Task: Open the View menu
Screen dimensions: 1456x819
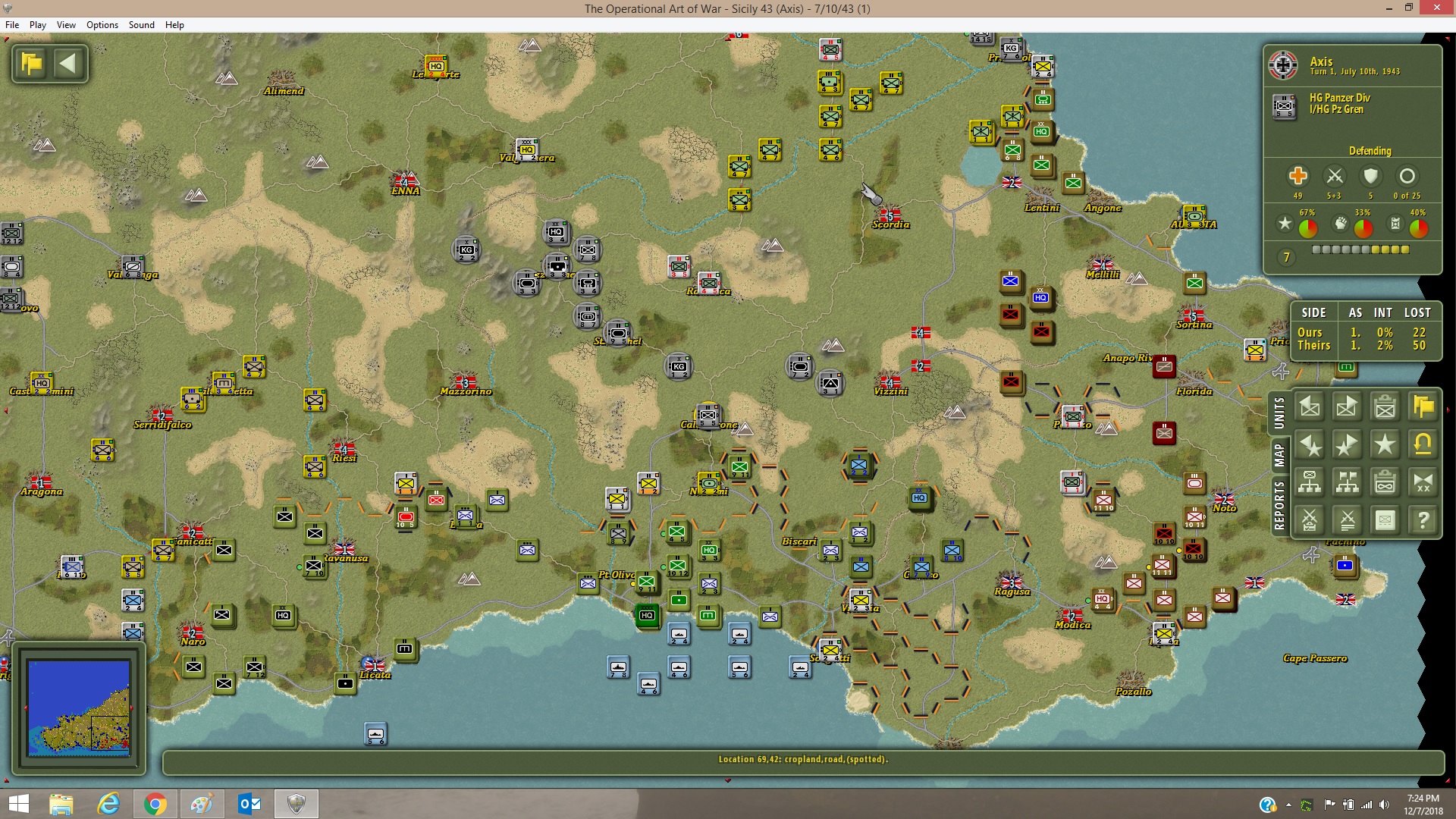Action: [x=66, y=25]
